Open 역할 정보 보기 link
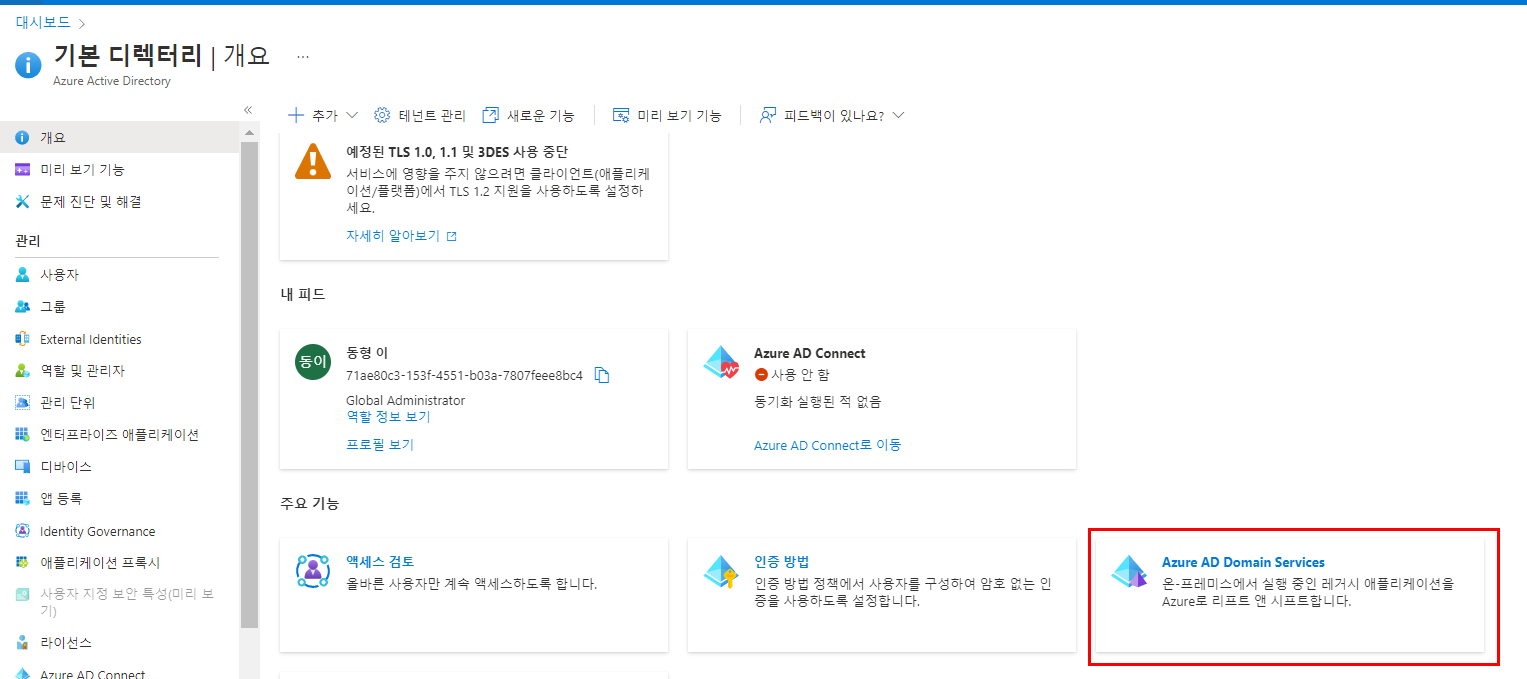The image size is (1527, 679). point(388,416)
